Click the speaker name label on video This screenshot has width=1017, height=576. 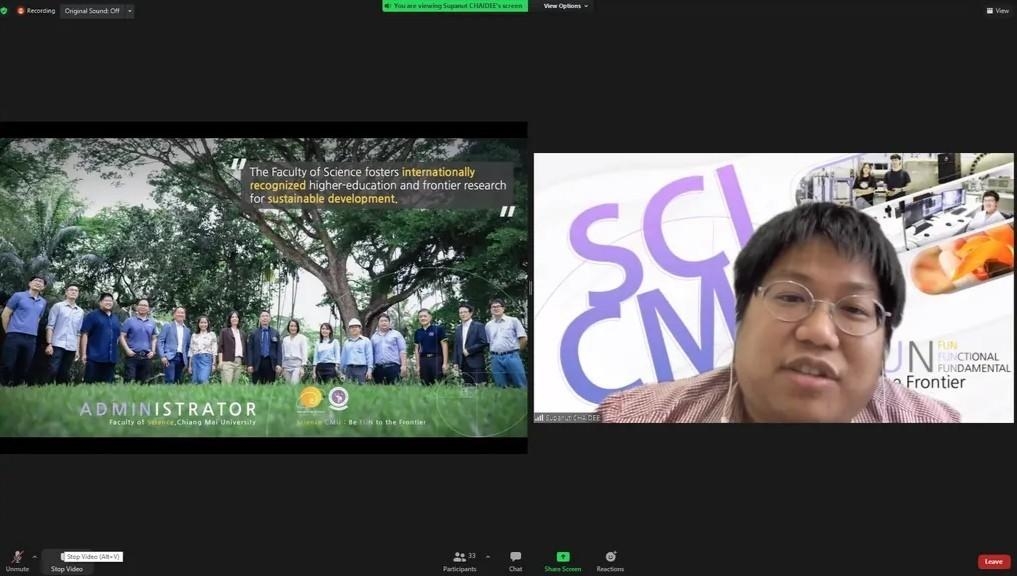pyautogui.click(x=568, y=418)
